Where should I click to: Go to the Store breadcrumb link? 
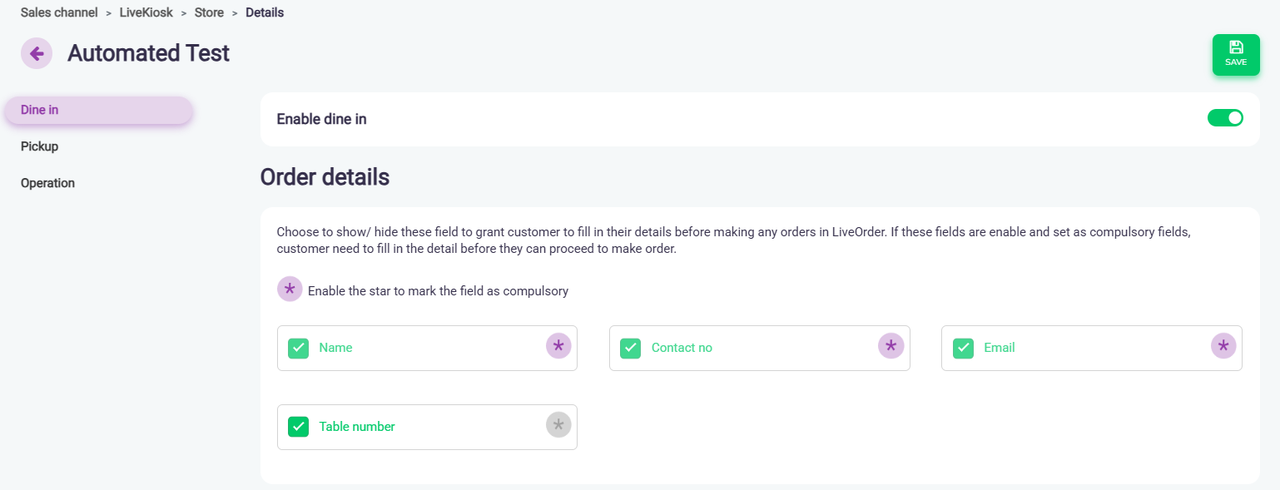(209, 13)
